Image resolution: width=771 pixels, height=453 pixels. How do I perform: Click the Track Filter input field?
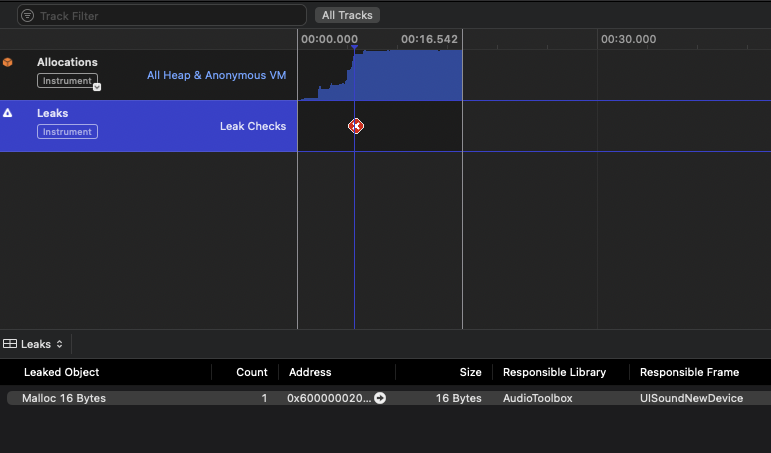coord(162,16)
